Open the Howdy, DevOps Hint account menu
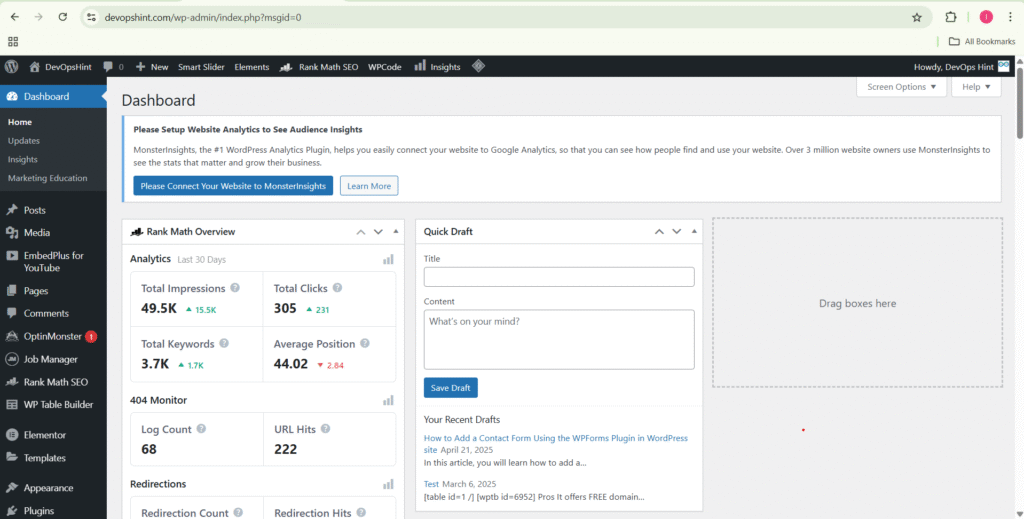Viewport: 1024px width, 519px height. (961, 67)
